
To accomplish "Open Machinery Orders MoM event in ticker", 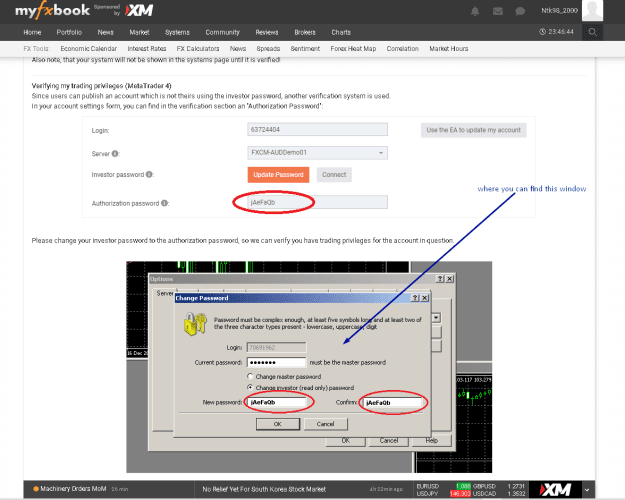I will (x=73, y=489).
